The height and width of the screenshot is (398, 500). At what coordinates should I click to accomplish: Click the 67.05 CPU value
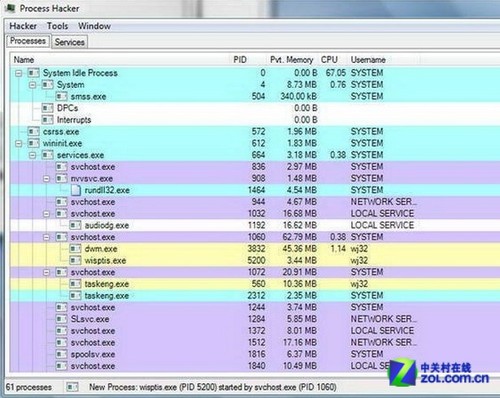[x=336, y=73]
